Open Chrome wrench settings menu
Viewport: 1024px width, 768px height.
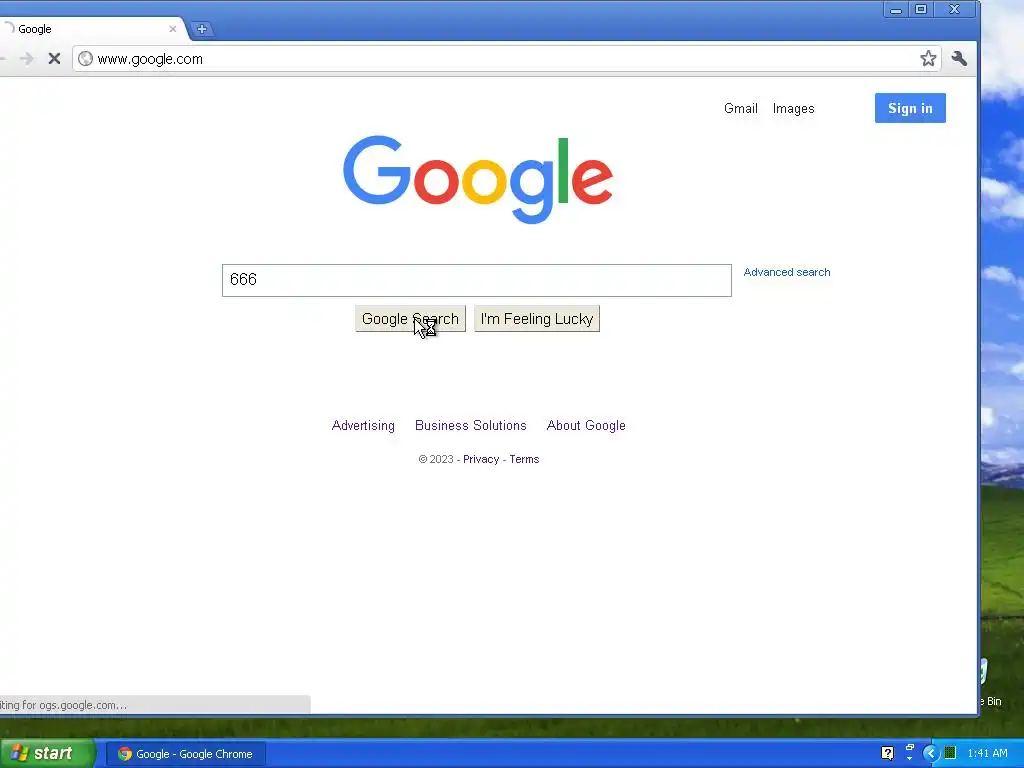pyautogui.click(x=959, y=59)
